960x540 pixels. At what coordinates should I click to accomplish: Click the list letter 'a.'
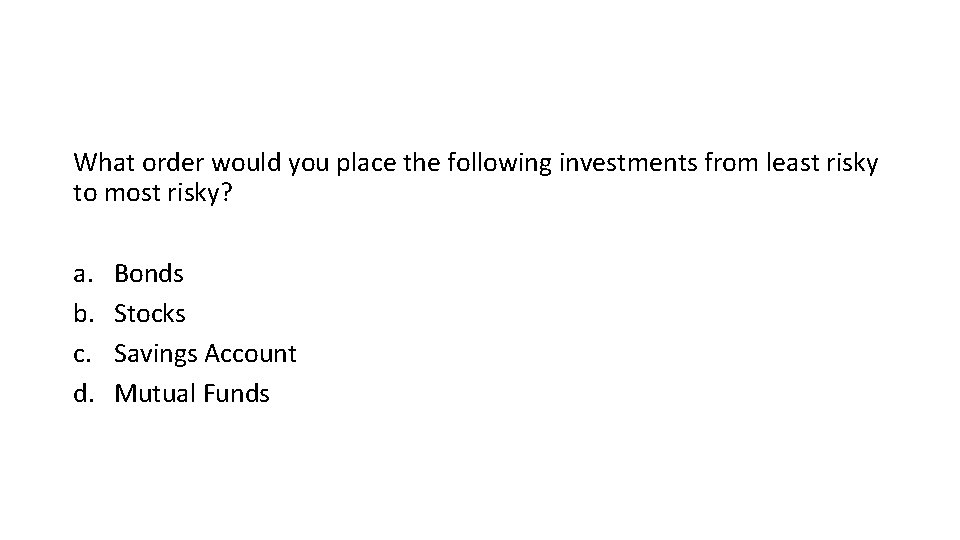tap(82, 273)
